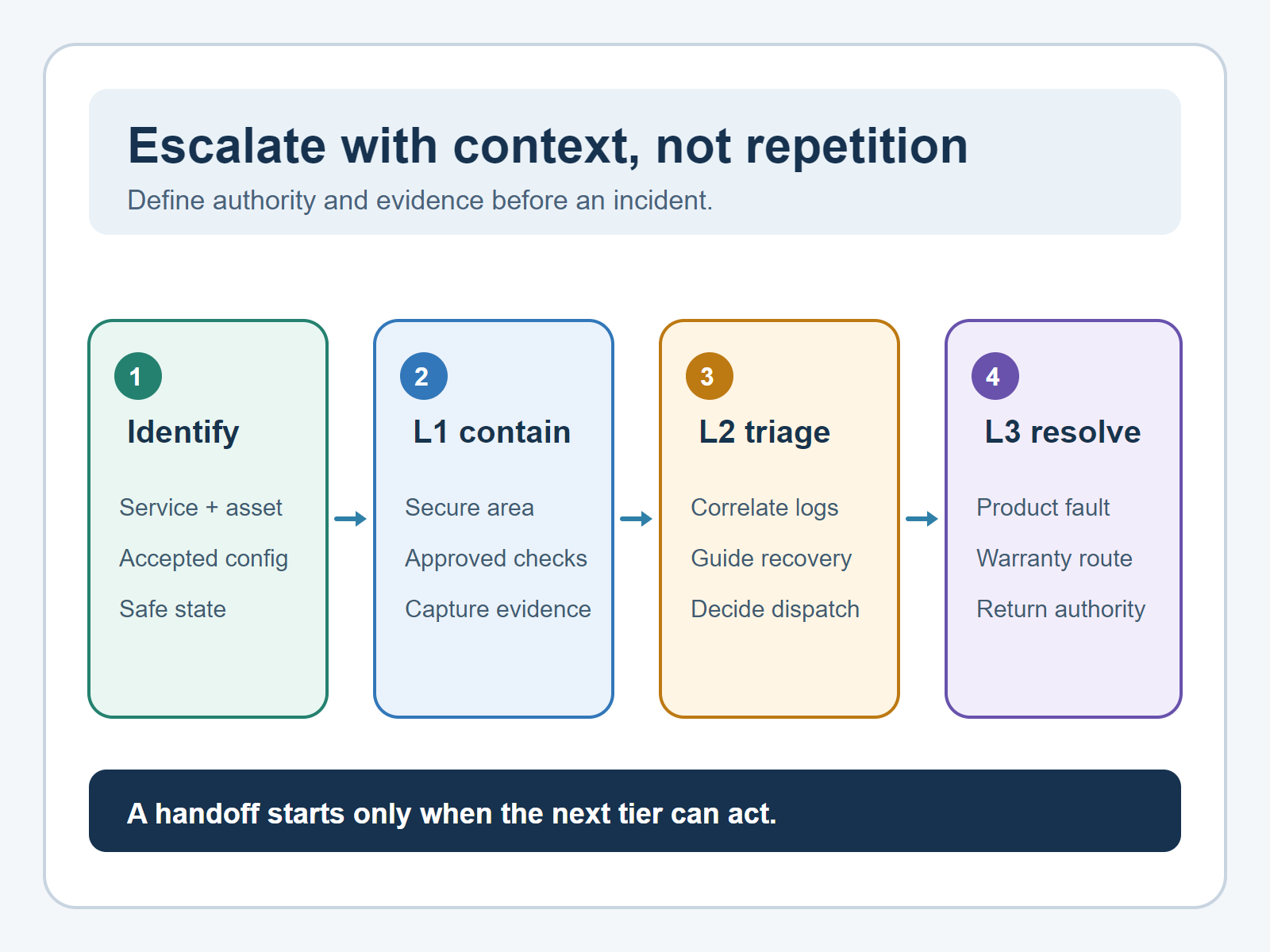This screenshot has height=952, width=1270.
Task: Click the dark handoff footer banner
Action: coord(635,811)
